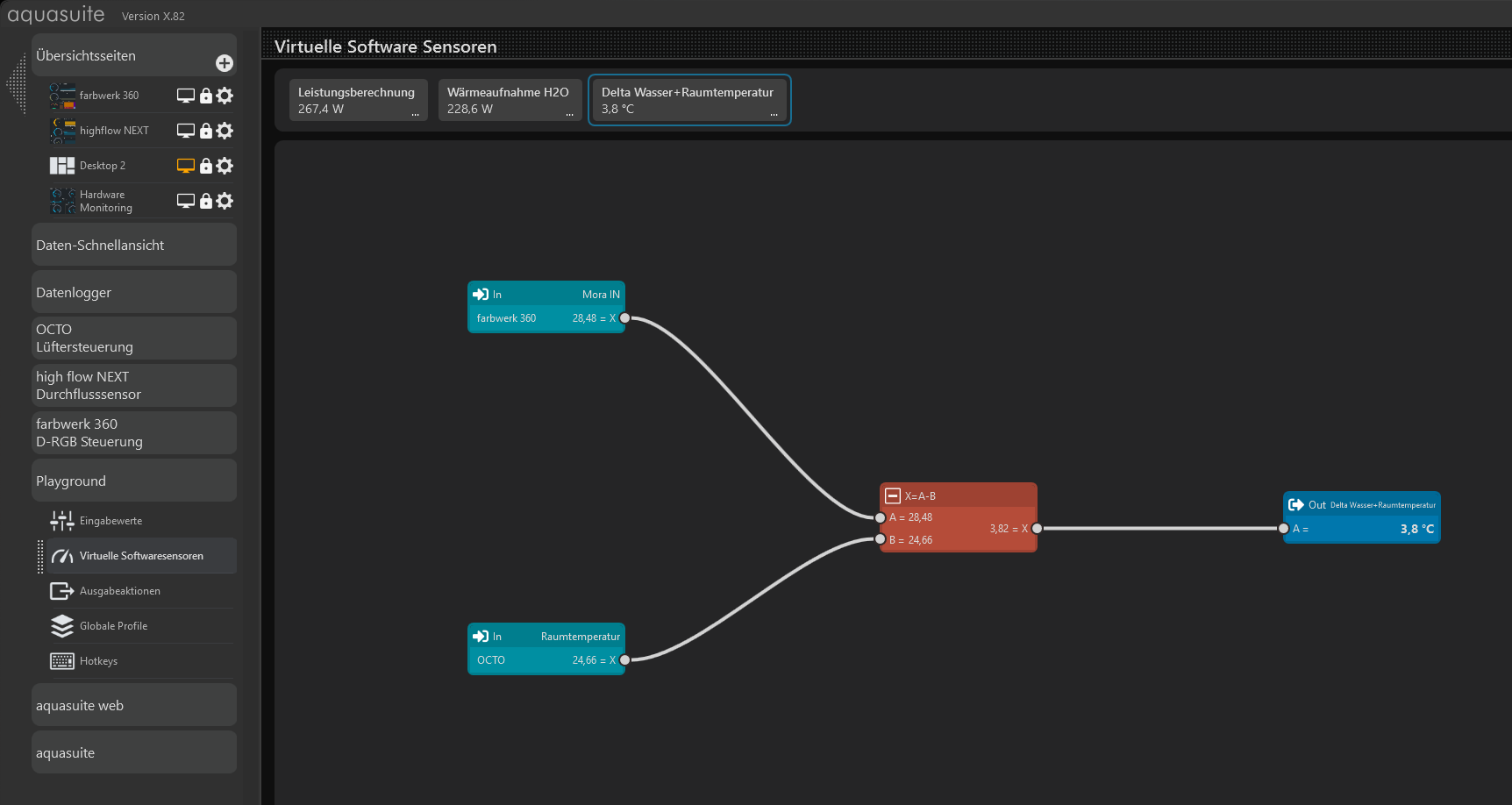Open Eingabewerte via its slider icon
Image resolution: width=1512 pixels, height=805 pixels.
click(x=62, y=521)
